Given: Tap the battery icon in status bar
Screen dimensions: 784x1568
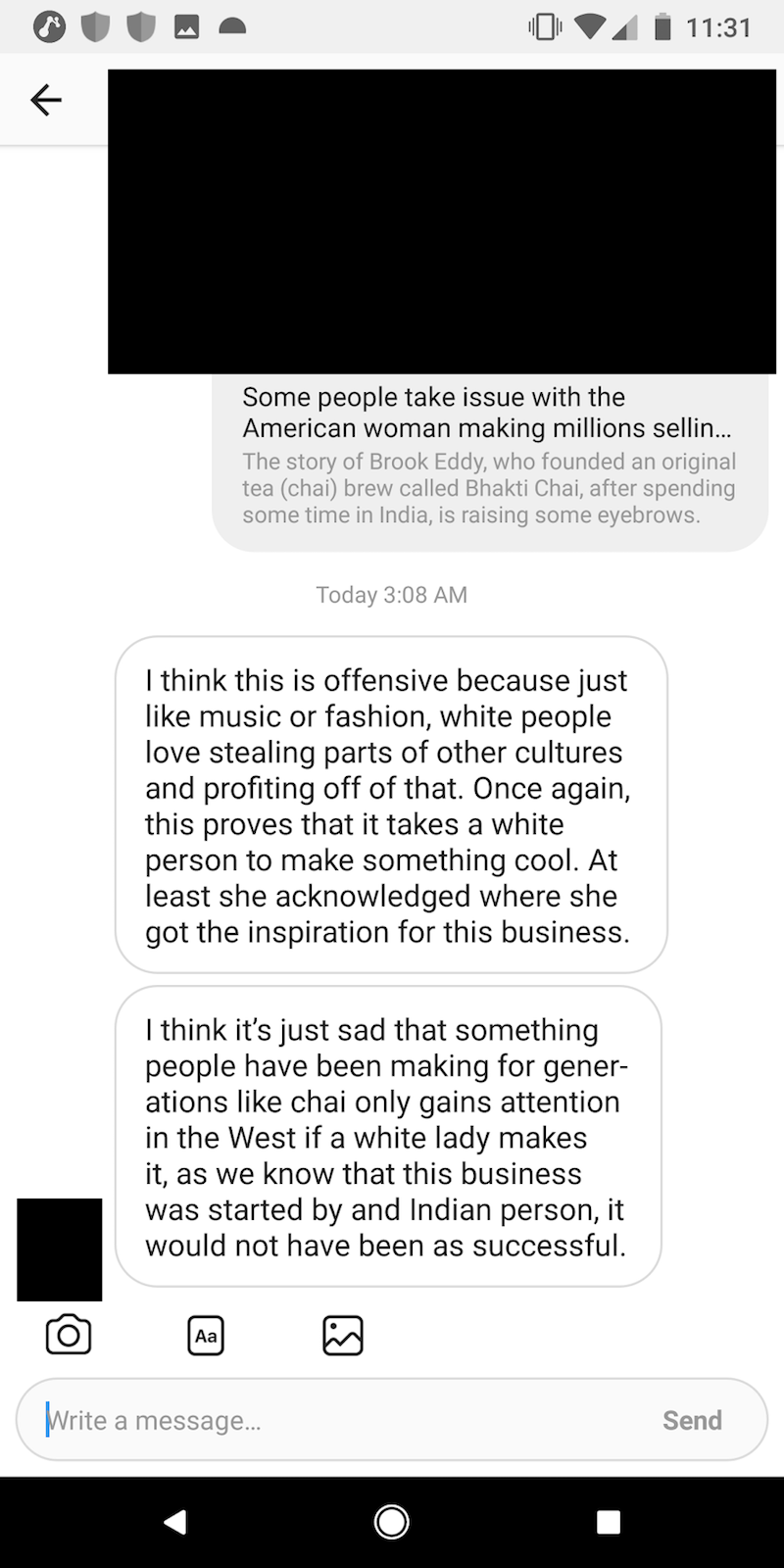Looking at the screenshot, I should tap(662, 27).
